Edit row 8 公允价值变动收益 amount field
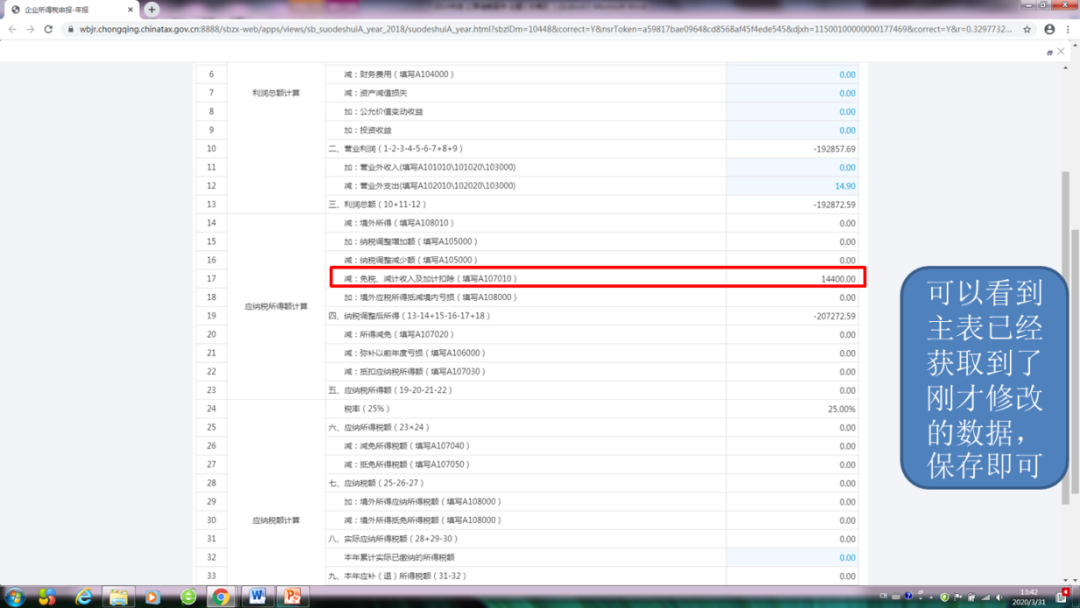The height and width of the screenshot is (608, 1080). click(792, 112)
